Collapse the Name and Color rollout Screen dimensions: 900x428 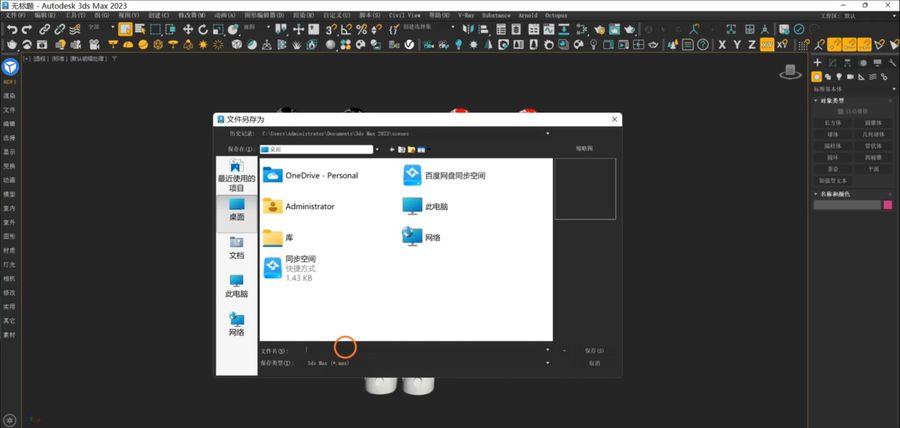click(x=816, y=194)
